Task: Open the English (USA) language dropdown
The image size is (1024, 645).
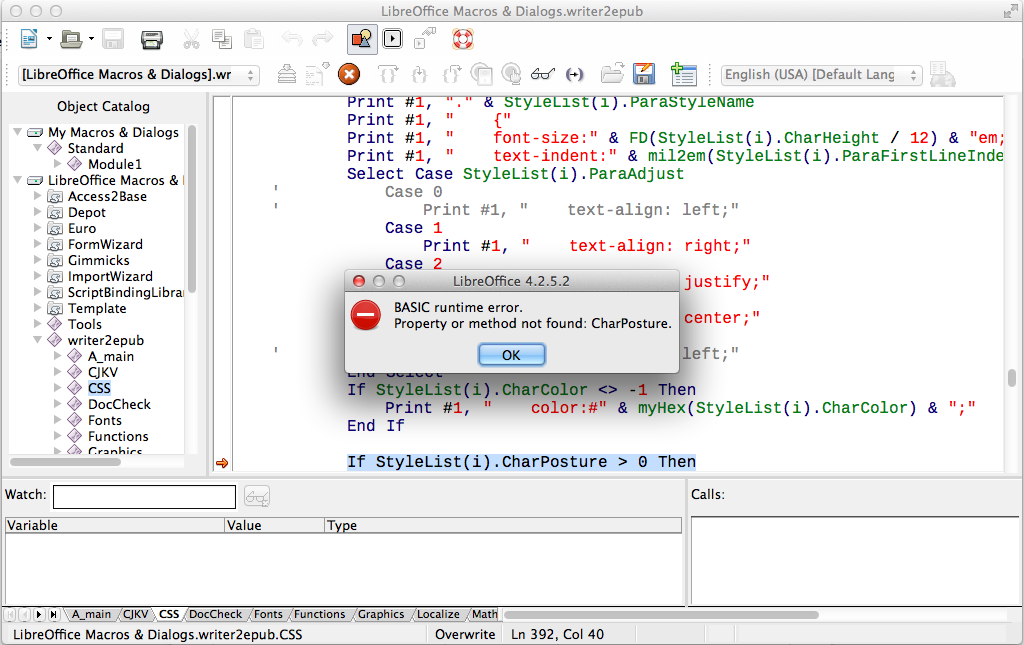Action: [x=821, y=75]
